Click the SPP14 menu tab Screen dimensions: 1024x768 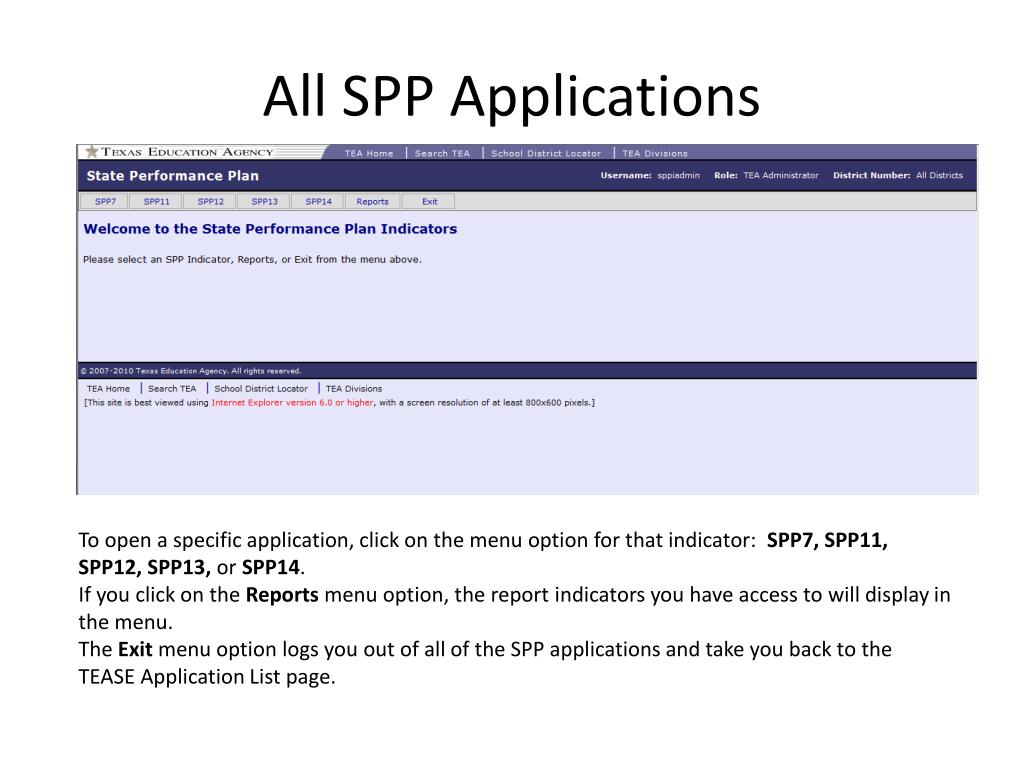(x=319, y=202)
